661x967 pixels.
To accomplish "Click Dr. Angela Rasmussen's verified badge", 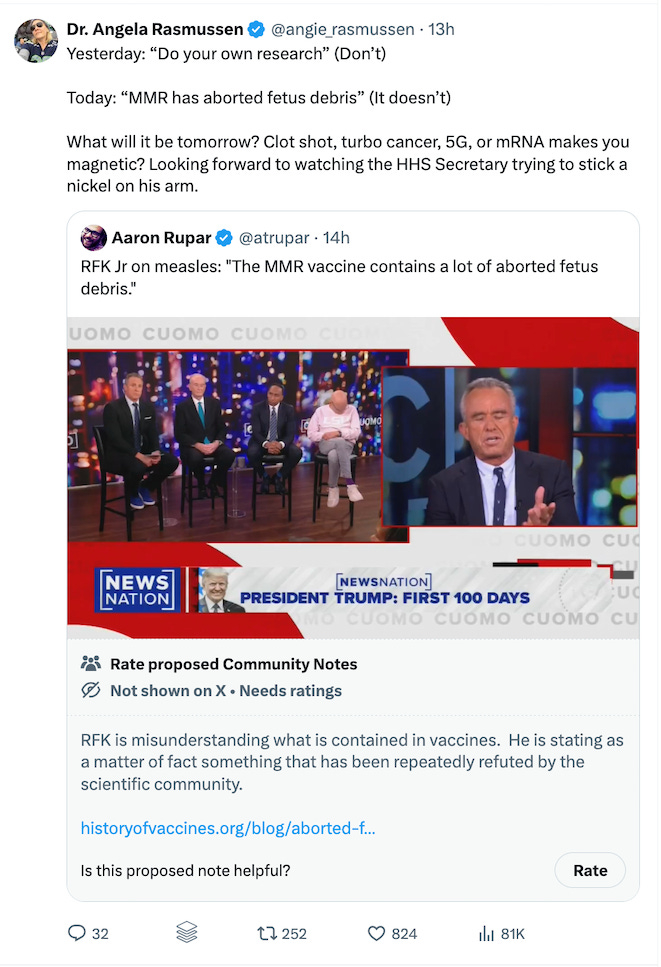I will pos(256,29).
